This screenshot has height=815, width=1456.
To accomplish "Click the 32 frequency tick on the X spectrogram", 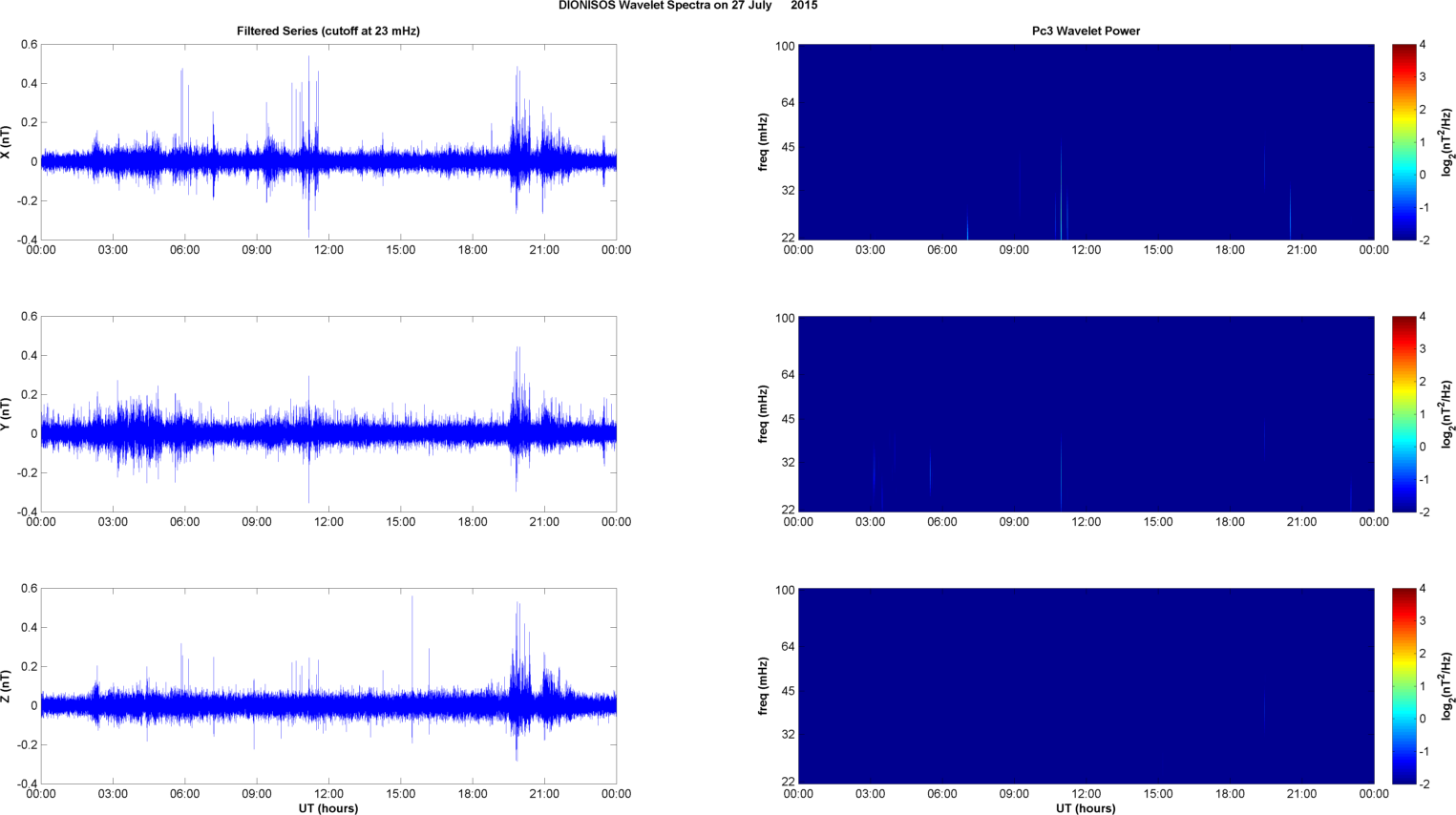I will pyautogui.click(x=788, y=191).
